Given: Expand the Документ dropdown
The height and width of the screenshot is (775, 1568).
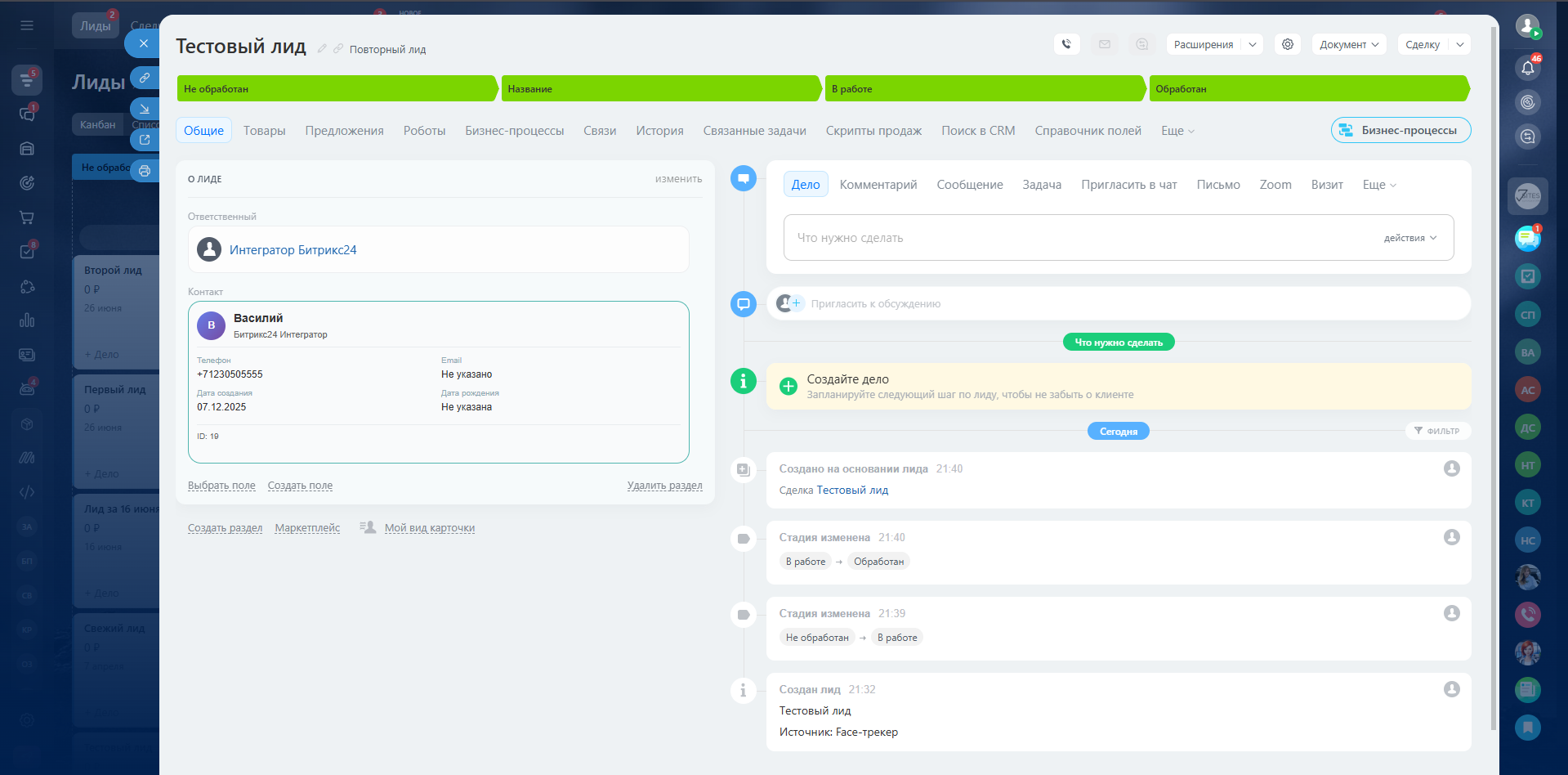Looking at the screenshot, I should 1349,44.
